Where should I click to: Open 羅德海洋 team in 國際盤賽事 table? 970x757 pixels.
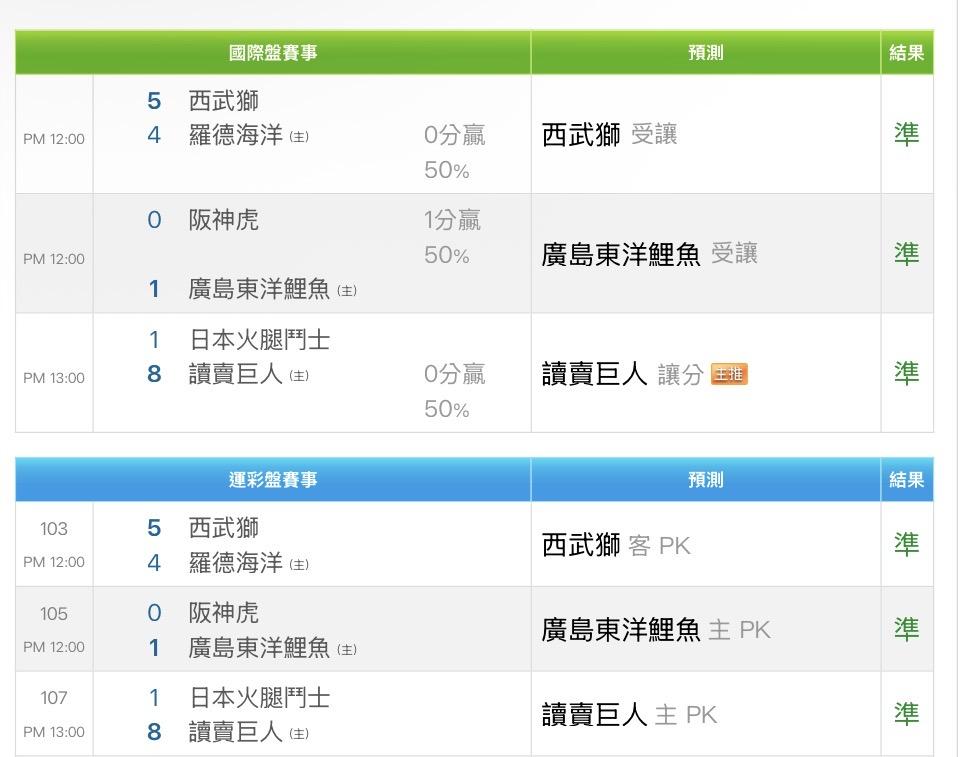(x=236, y=136)
